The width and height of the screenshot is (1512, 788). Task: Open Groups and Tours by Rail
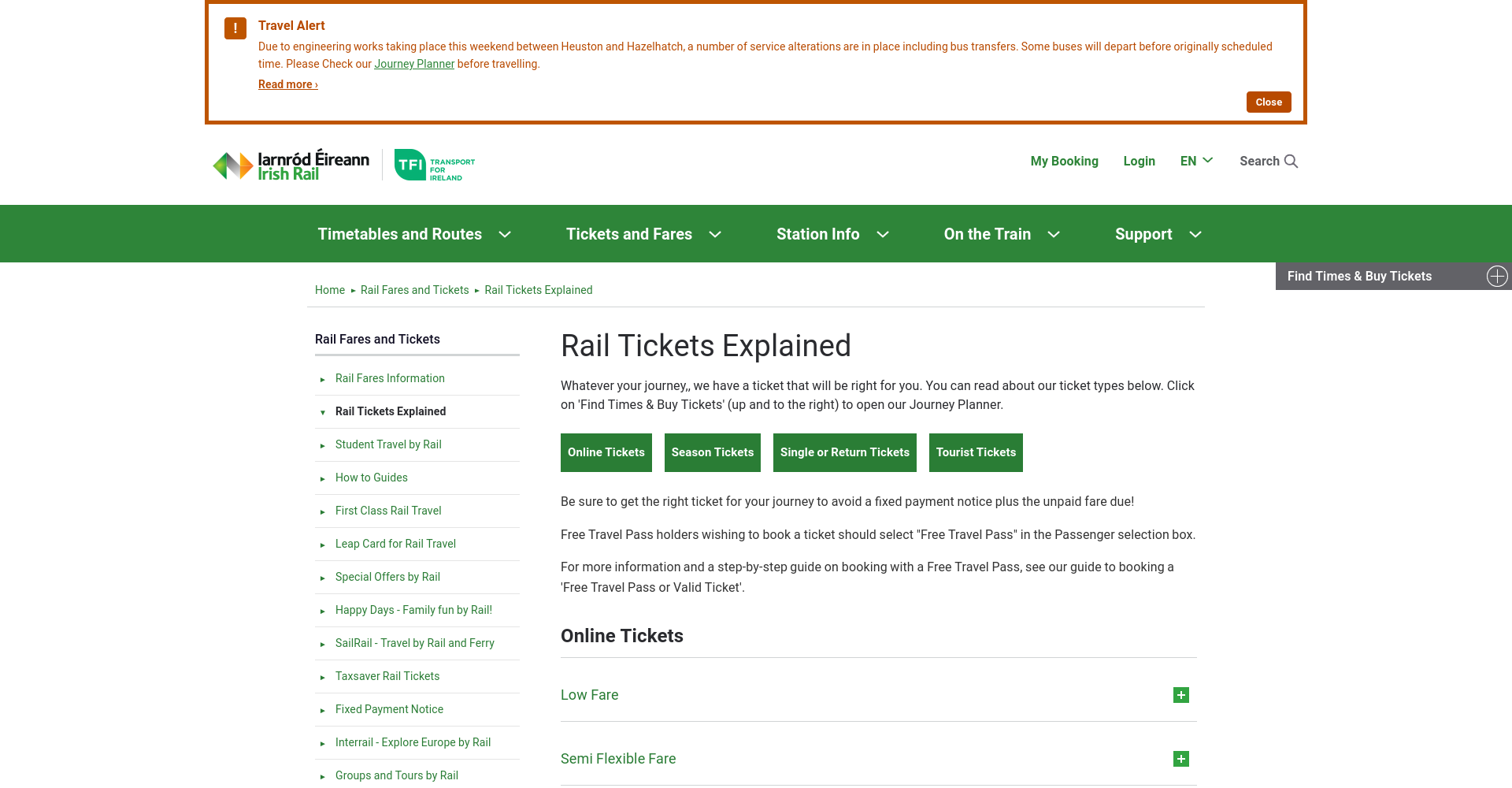397,775
